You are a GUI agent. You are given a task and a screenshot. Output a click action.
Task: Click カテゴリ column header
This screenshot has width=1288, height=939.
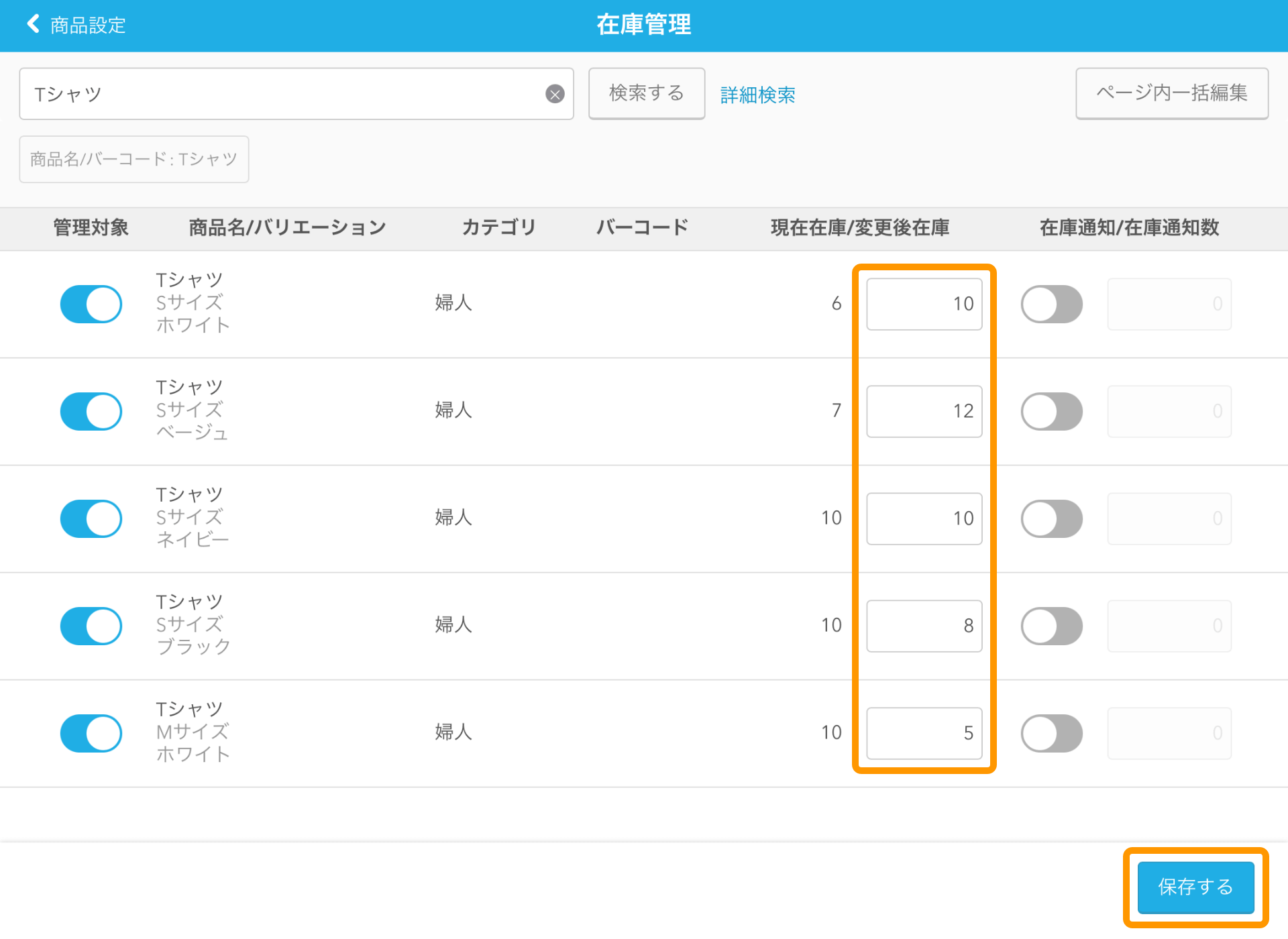(x=499, y=227)
